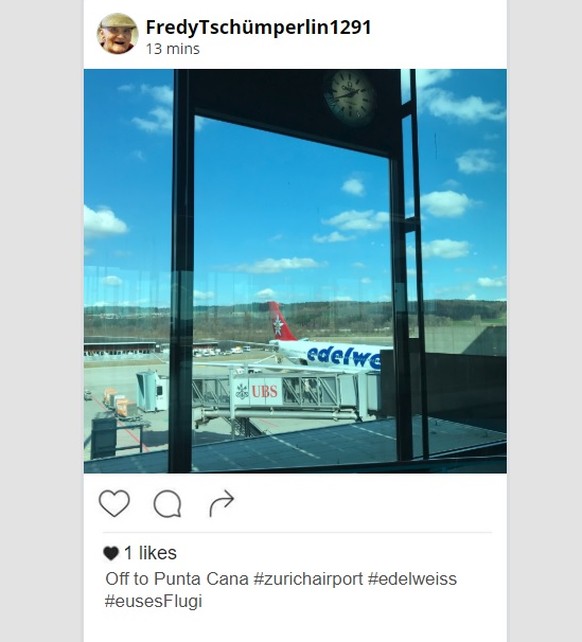582x642 pixels.
Task: Click the blue edelweiss lettering on the aircraft
Action: (x=343, y=357)
